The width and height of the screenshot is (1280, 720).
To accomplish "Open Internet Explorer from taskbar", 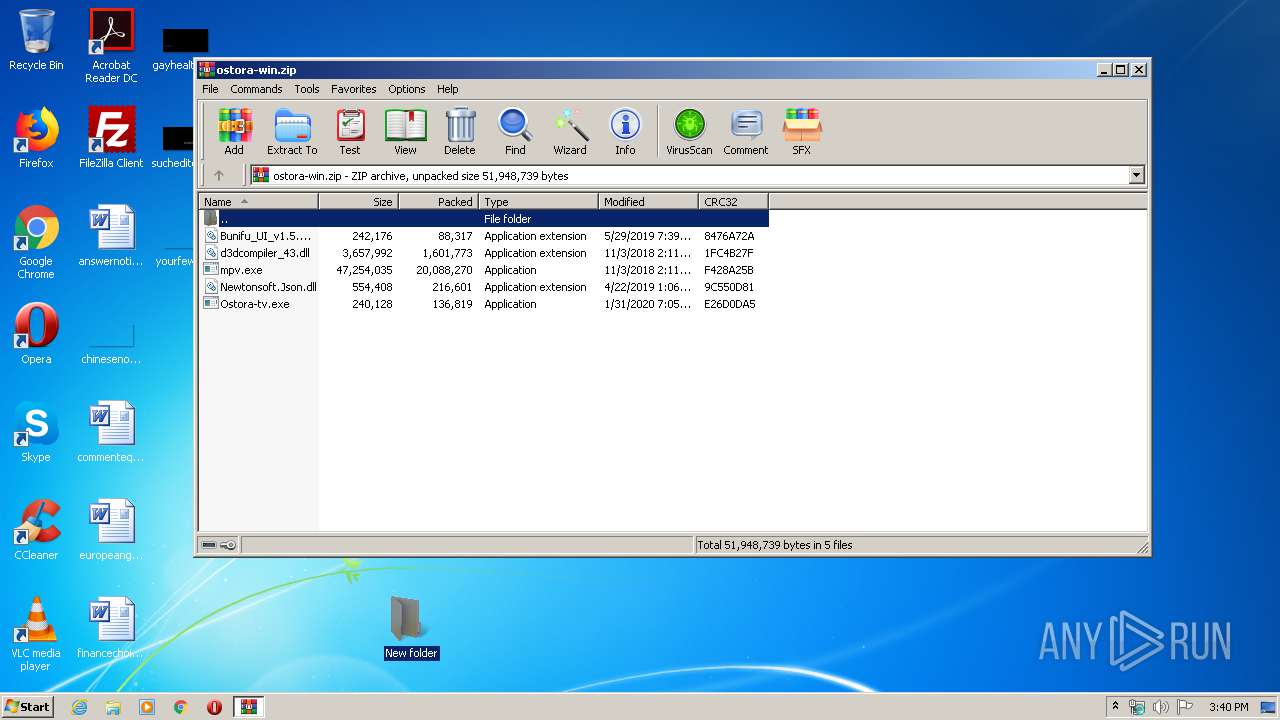I will tap(79, 707).
